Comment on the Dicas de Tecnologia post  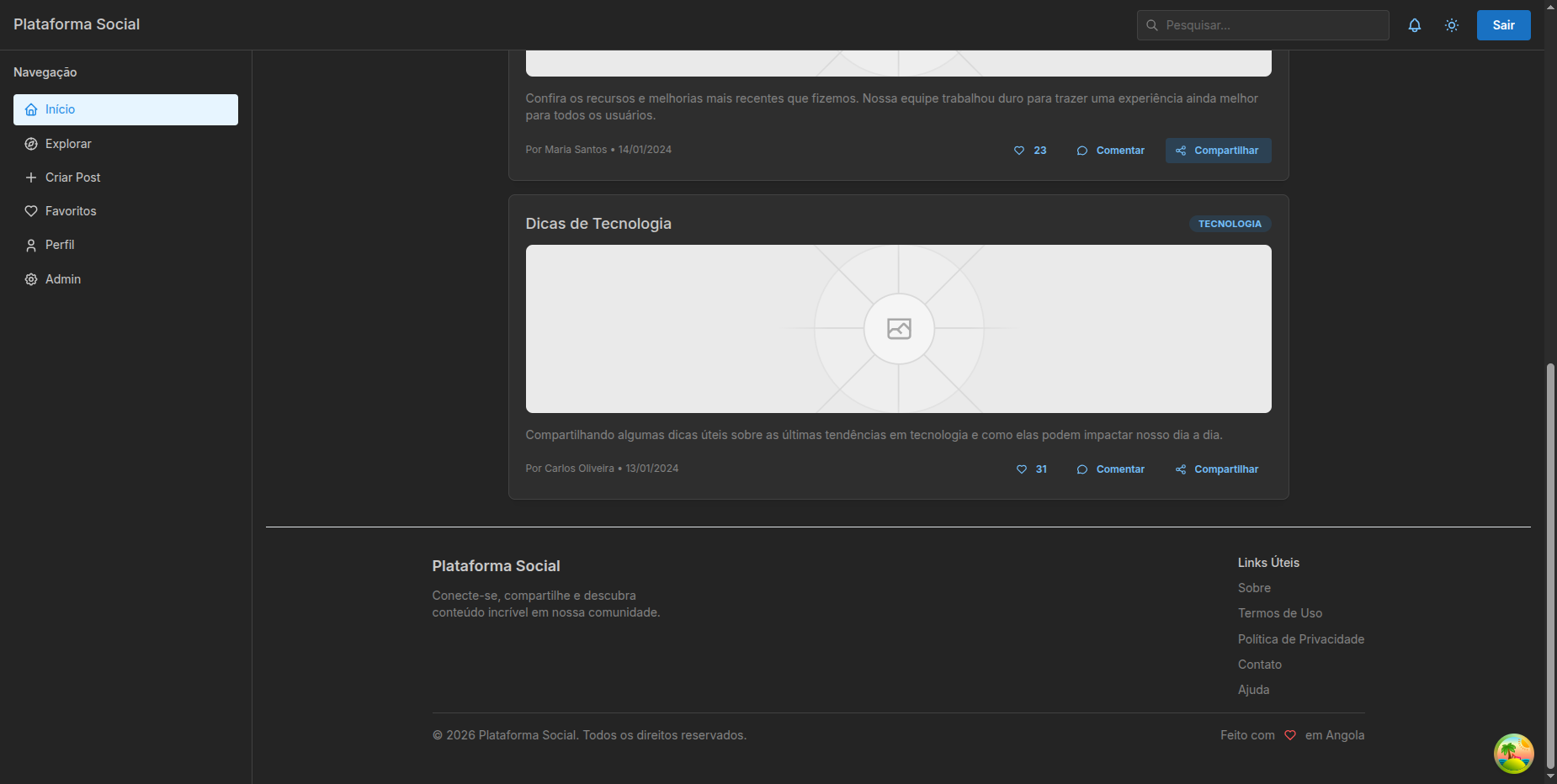1110,469
